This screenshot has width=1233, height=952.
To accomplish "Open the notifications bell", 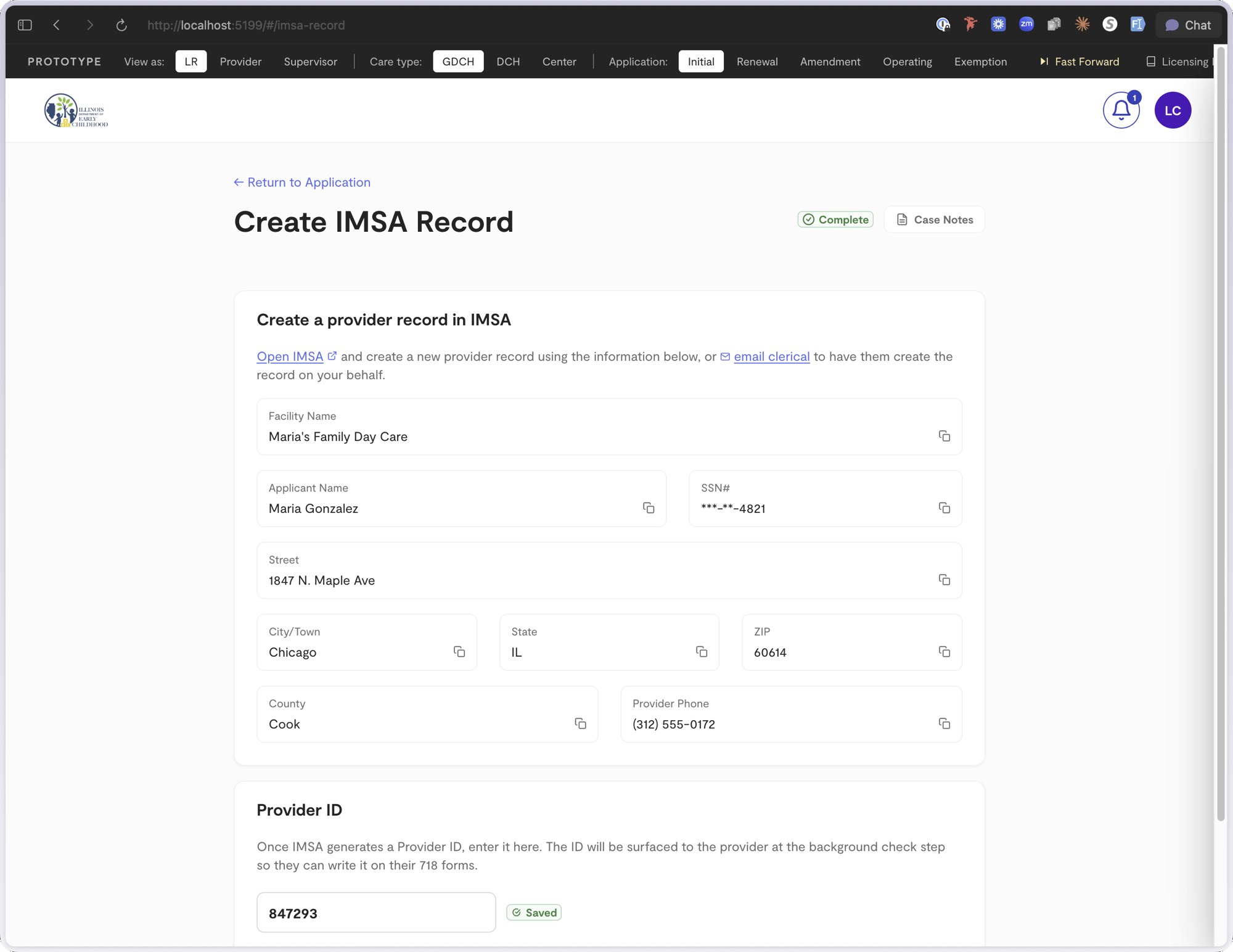I will [x=1121, y=110].
